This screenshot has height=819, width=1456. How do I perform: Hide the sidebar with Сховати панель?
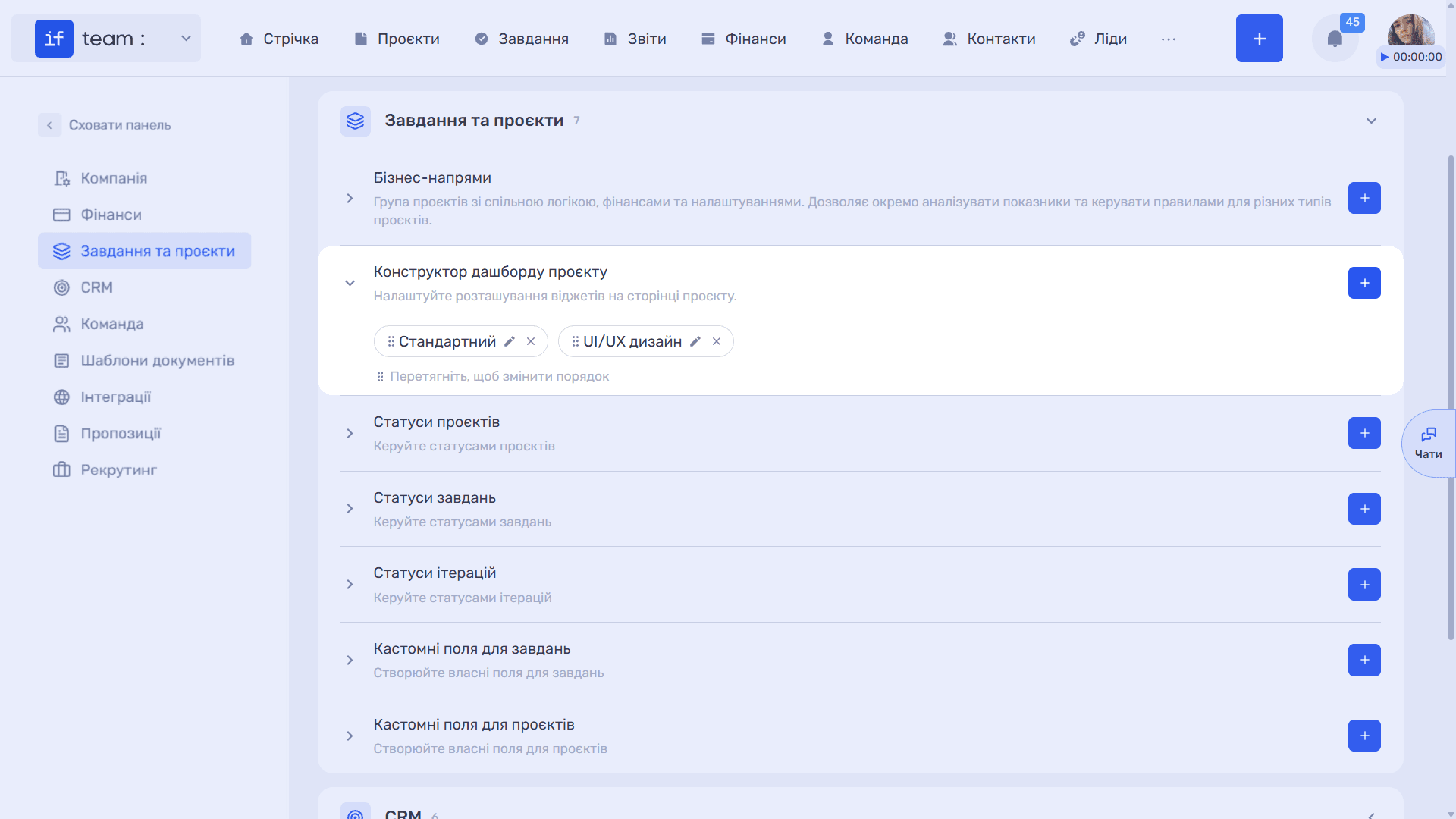[105, 125]
